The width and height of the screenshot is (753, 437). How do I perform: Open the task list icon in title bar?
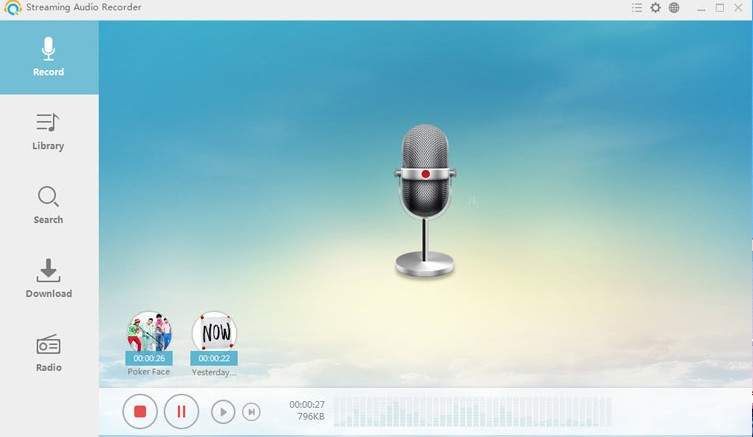point(637,8)
